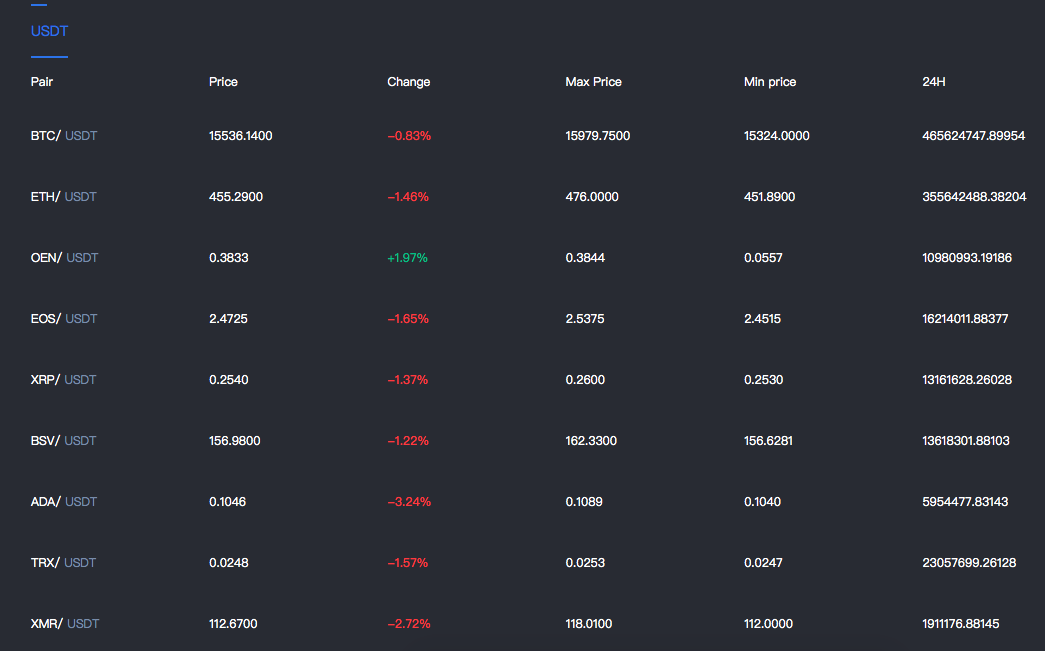Select BTC min price 15324.0000

[x=776, y=136]
